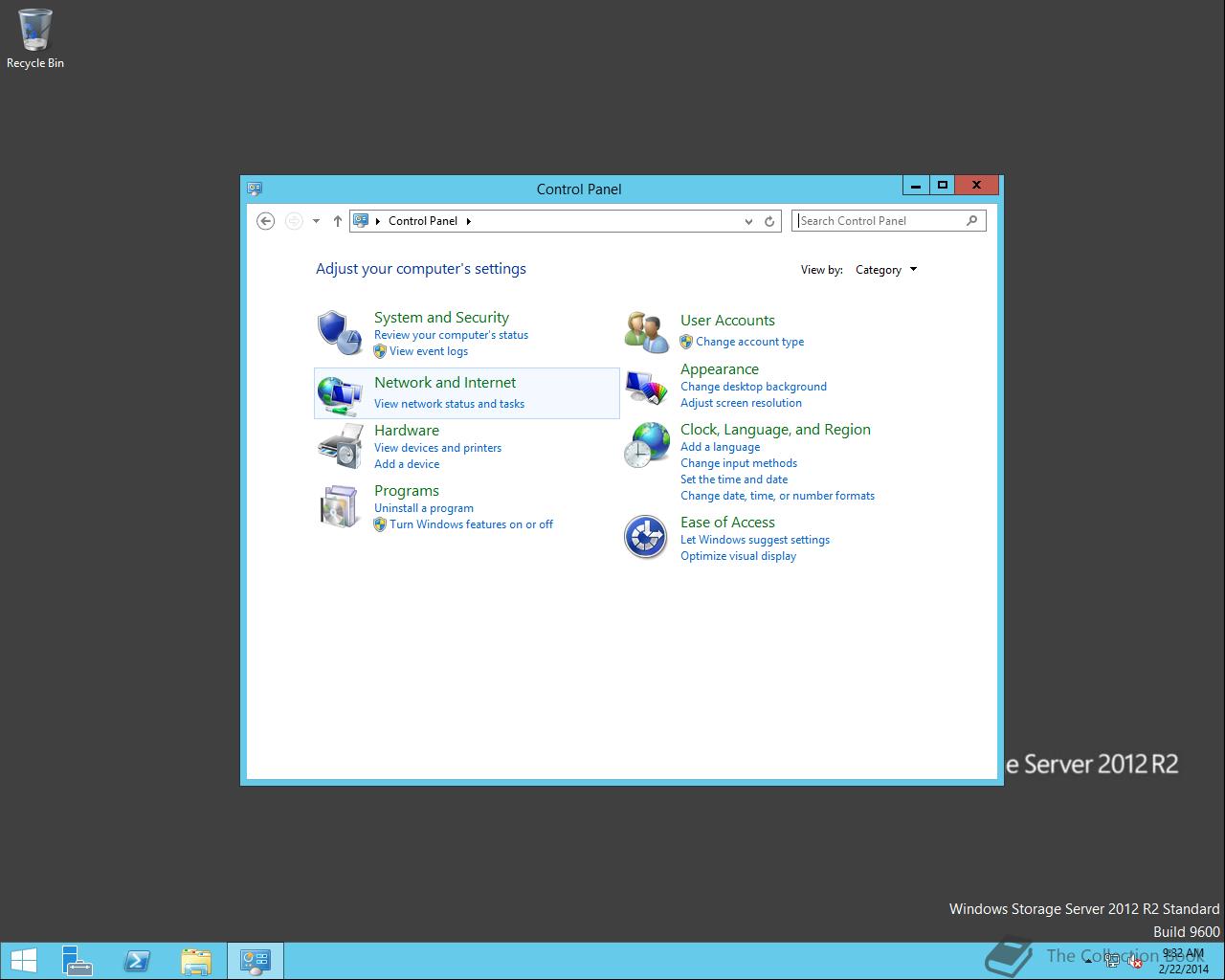1225x980 pixels.
Task: Open the View by Category dropdown
Action: tap(886, 270)
